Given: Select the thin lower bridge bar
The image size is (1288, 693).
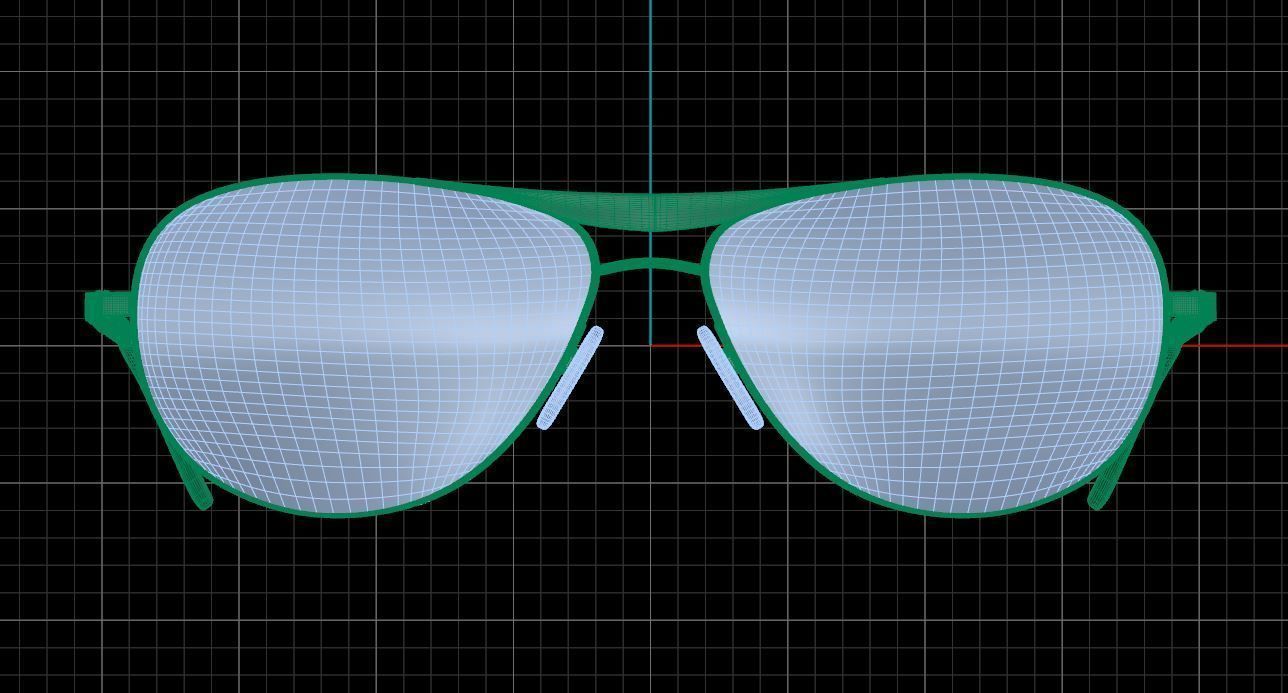Looking at the screenshot, I should [651, 266].
